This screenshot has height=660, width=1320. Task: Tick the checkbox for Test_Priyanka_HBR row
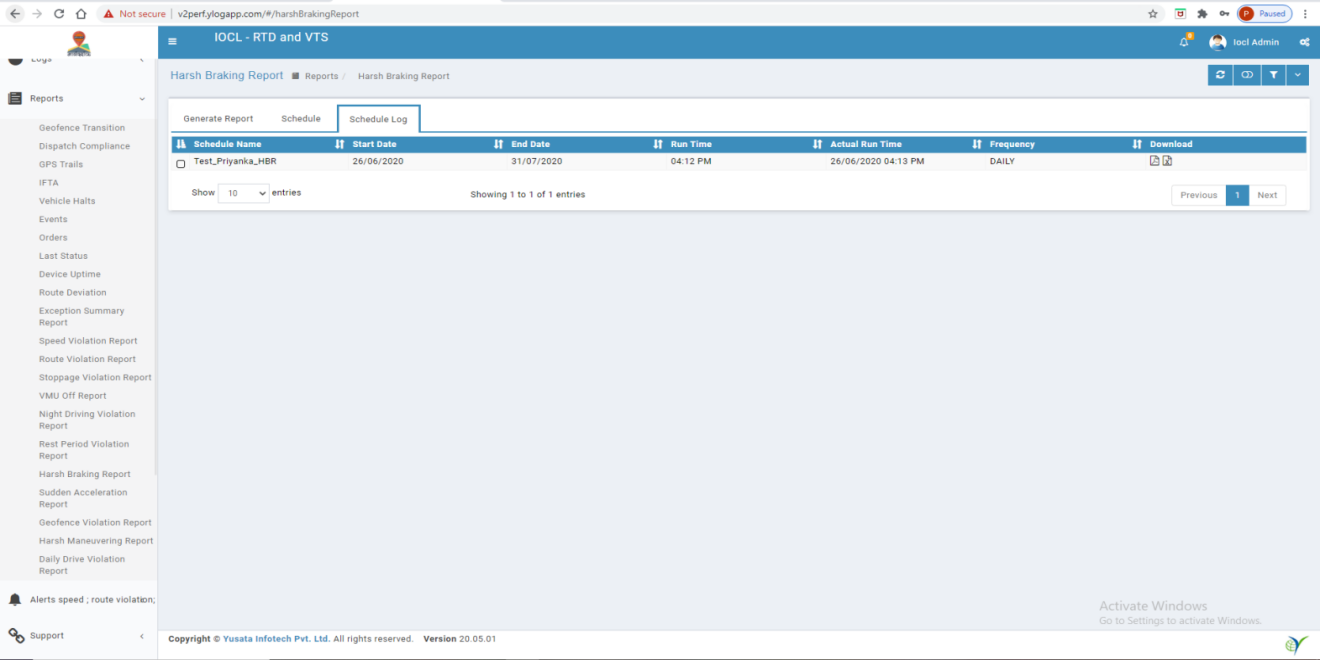pyautogui.click(x=181, y=163)
